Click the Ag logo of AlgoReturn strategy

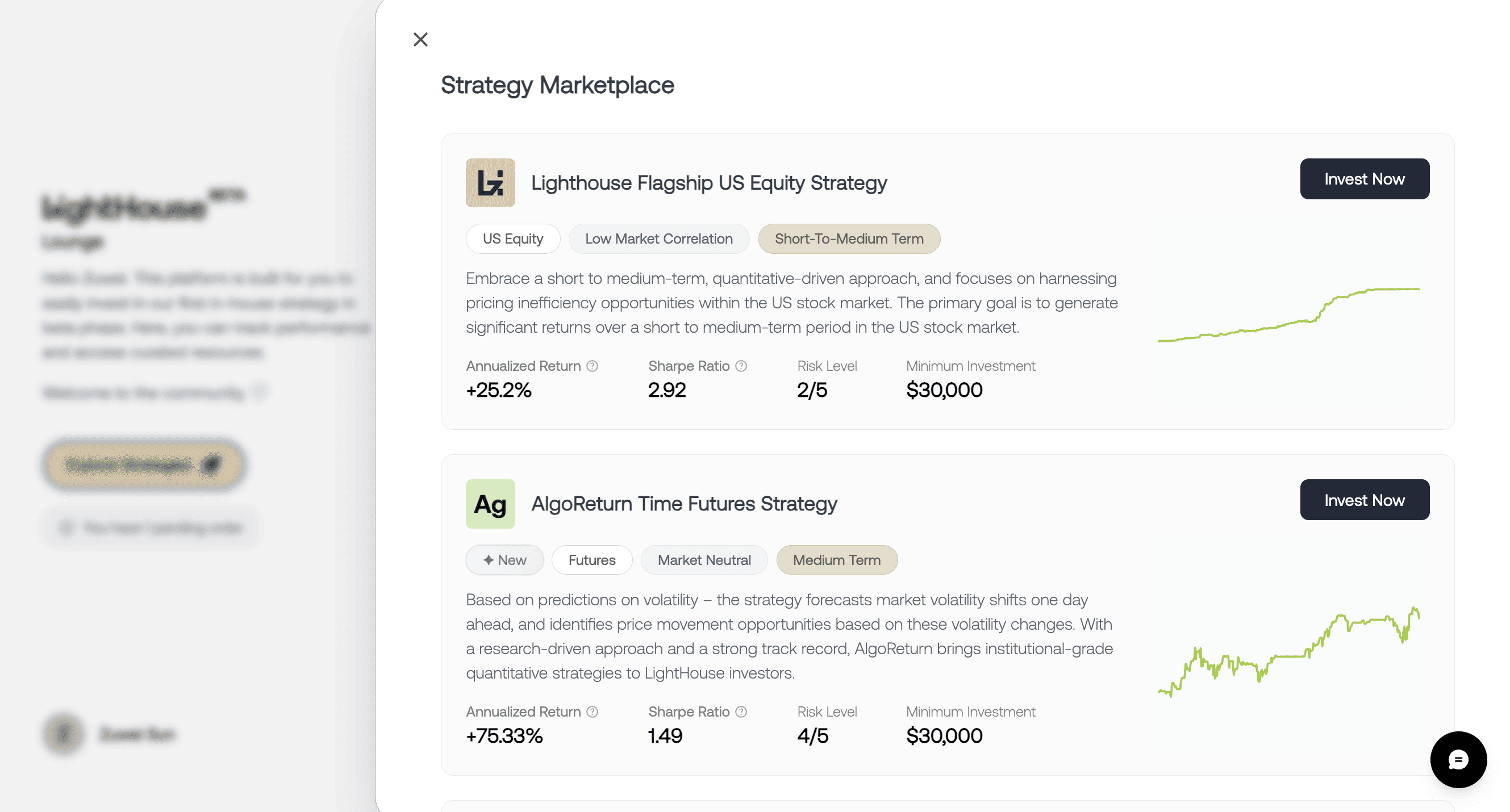[x=490, y=503]
